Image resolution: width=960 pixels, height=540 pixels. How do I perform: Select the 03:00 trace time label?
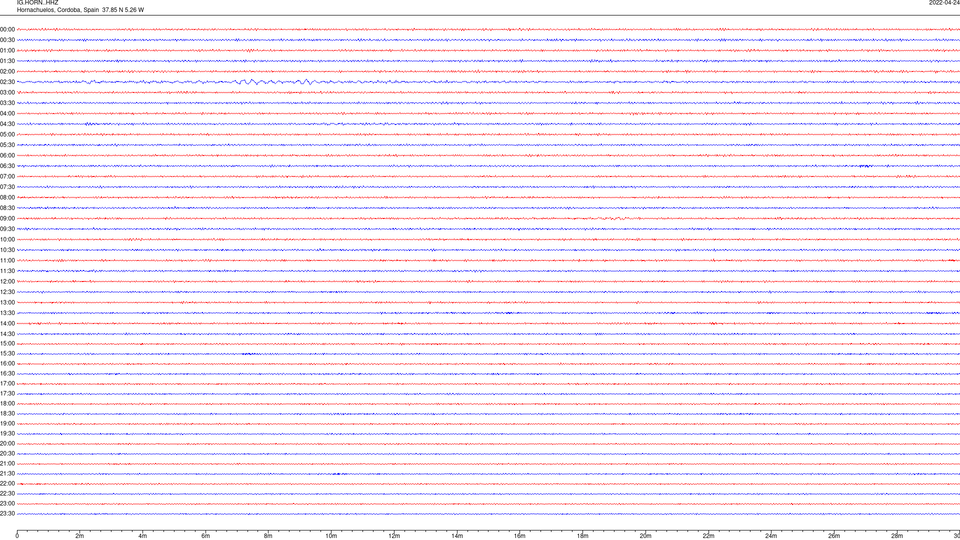7,92
